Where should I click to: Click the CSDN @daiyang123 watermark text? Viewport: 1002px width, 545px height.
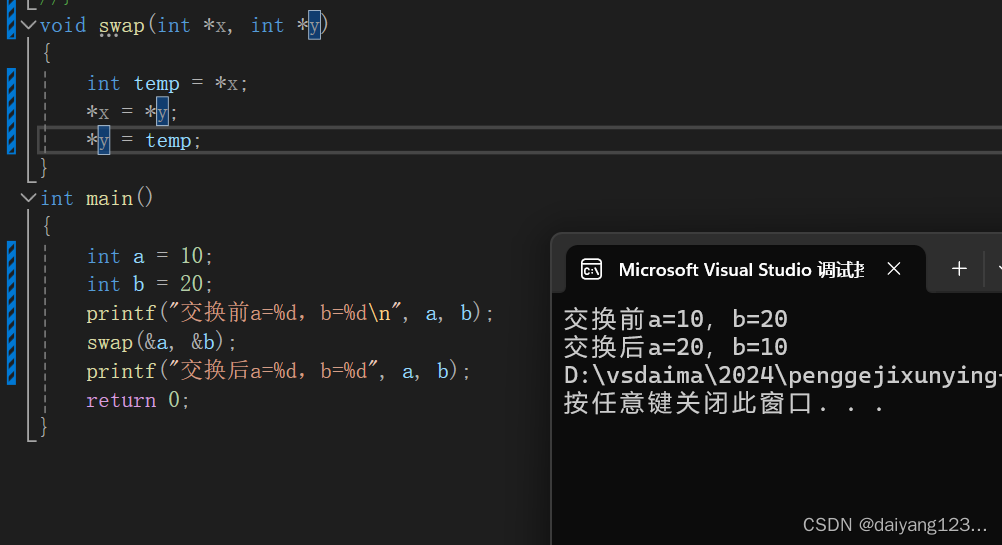click(895, 524)
